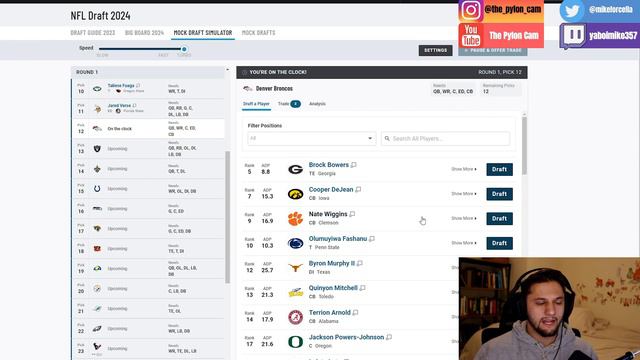Draft Brock Bowers
The width and height of the screenshot is (640, 360).
tap(499, 169)
